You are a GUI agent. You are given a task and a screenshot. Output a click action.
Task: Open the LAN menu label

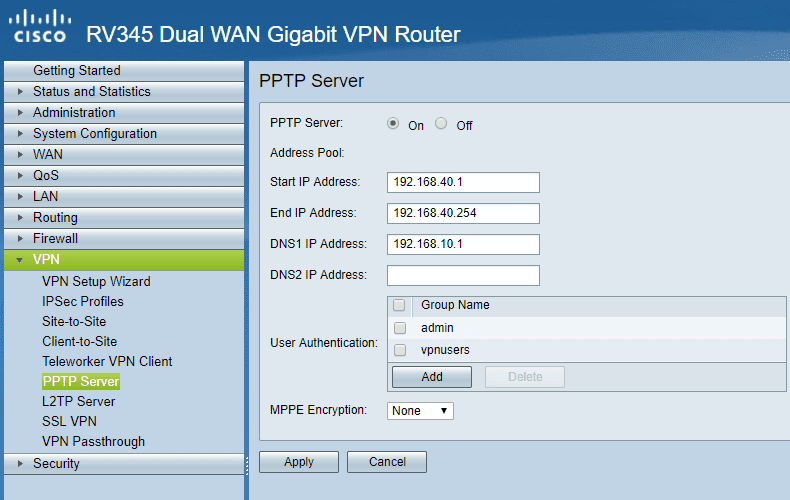45,197
